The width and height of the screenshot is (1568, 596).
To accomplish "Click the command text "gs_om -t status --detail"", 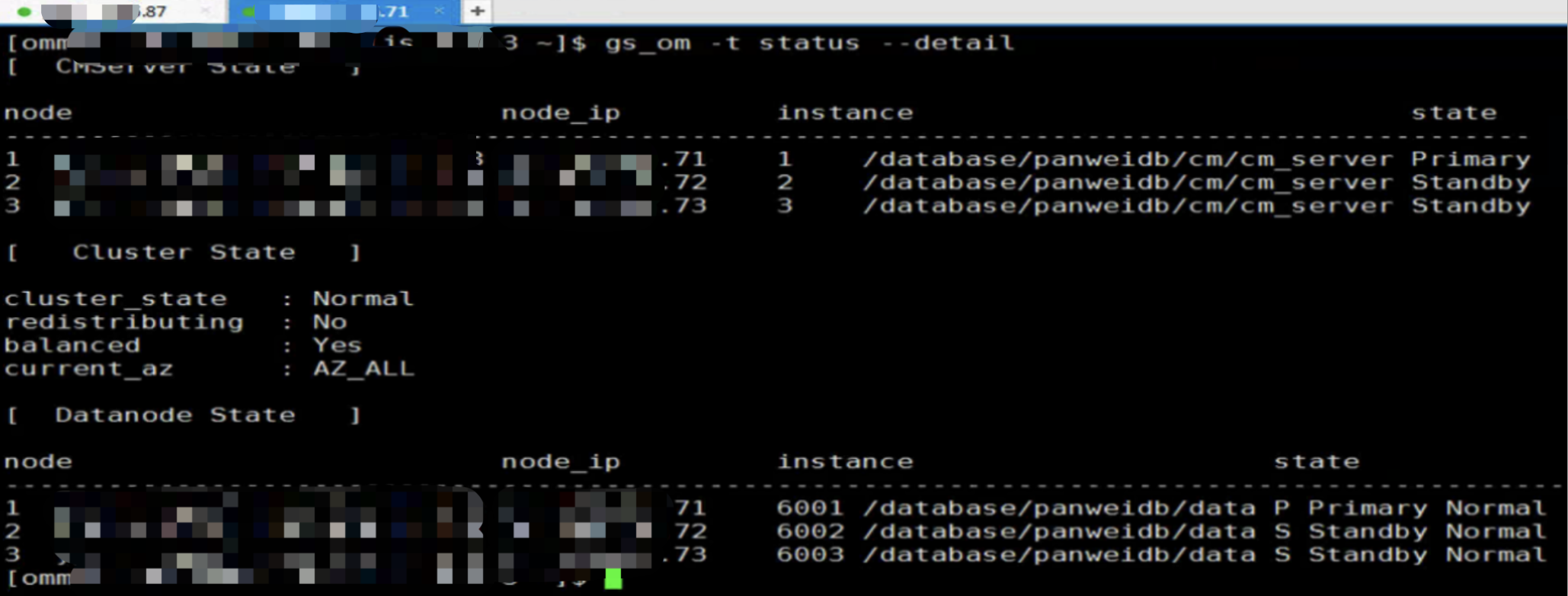I will tap(809, 43).
